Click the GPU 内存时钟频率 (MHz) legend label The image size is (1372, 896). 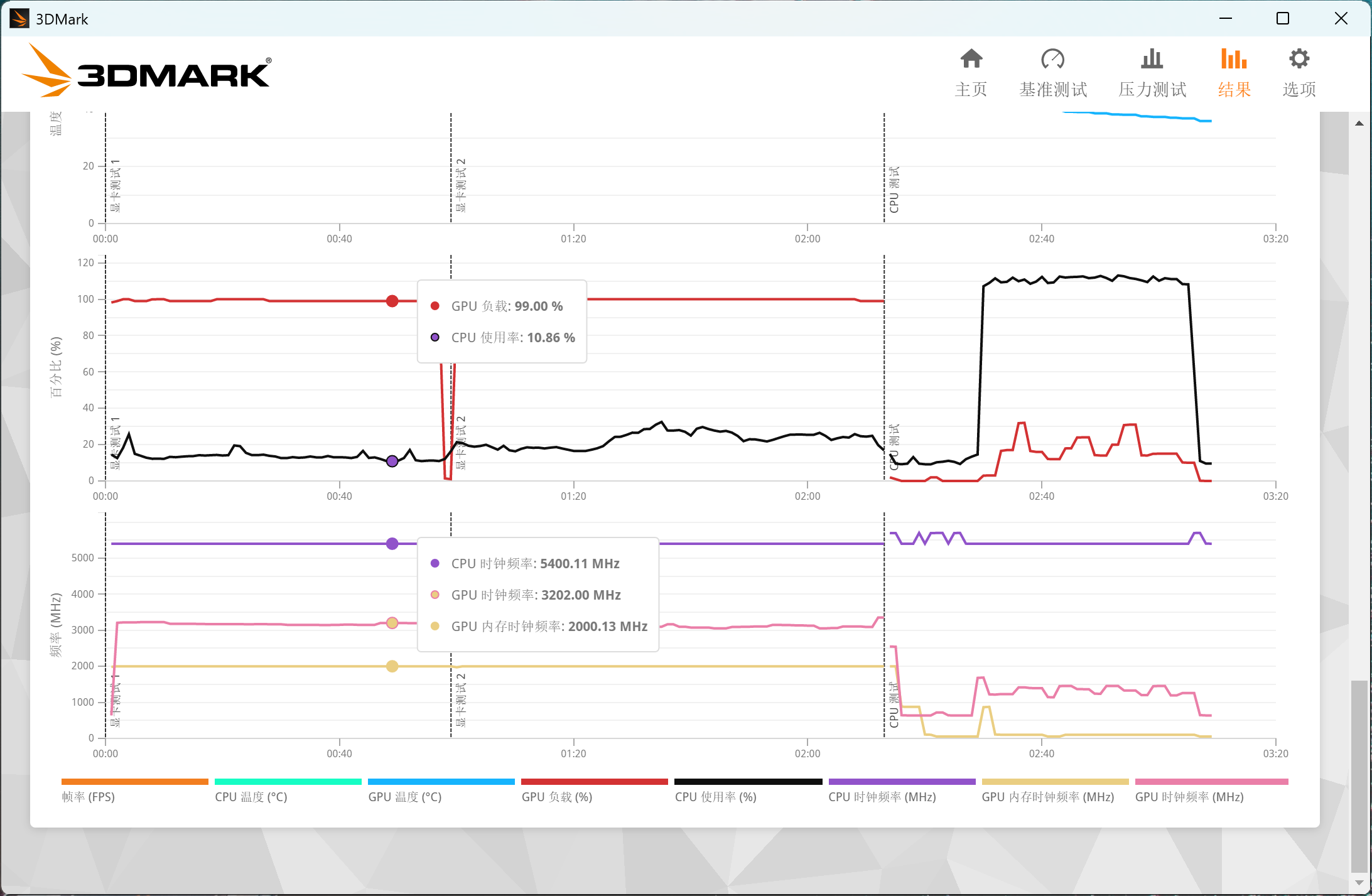point(1047,796)
